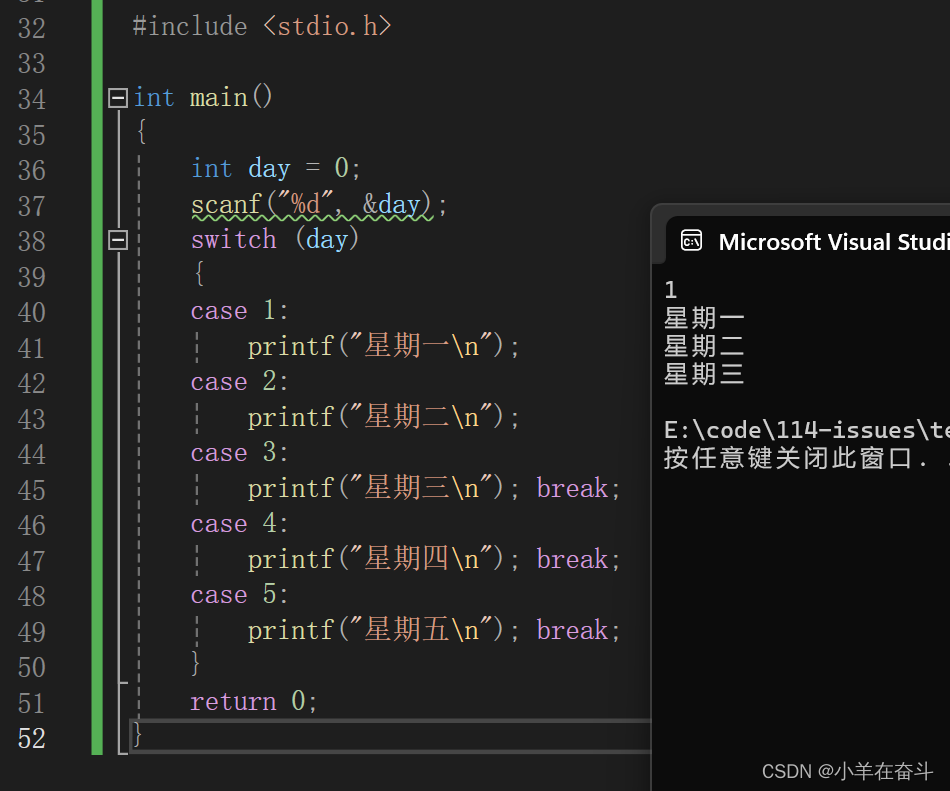Click the break keyword on line 47
Image resolution: width=950 pixels, height=791 pixels.
tap(572, 559)
